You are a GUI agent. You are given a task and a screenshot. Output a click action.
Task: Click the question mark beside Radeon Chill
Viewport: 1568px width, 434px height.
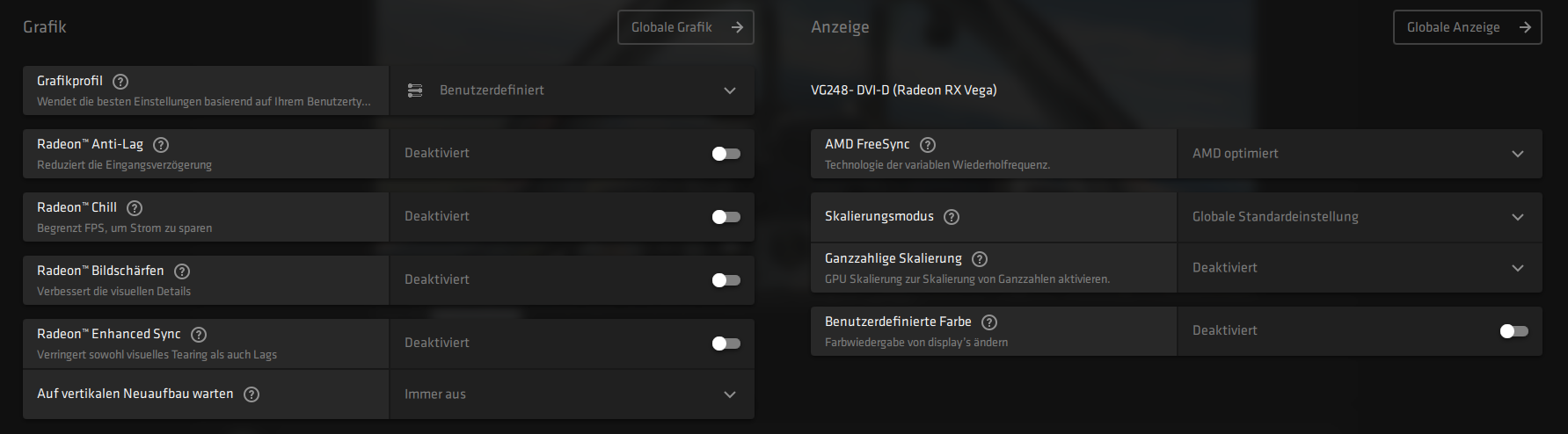(135, 208)
